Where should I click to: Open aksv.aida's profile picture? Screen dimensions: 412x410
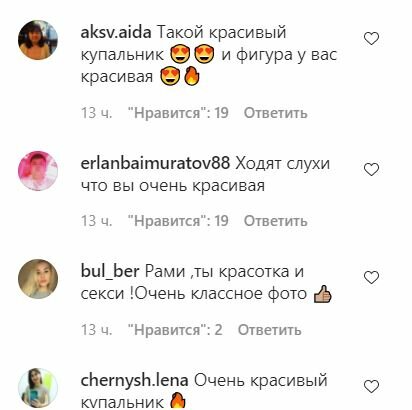pos(38,40)
